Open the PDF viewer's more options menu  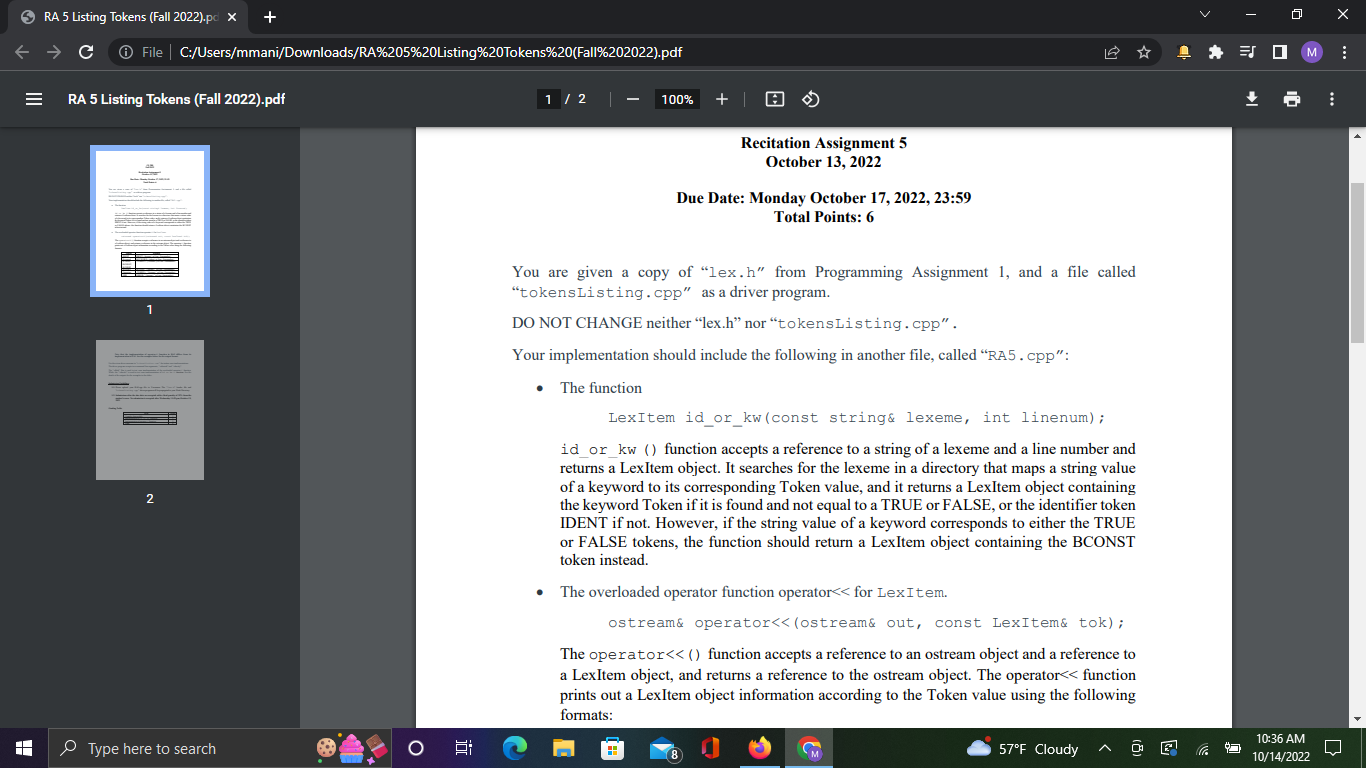[x=1331, y=99]
